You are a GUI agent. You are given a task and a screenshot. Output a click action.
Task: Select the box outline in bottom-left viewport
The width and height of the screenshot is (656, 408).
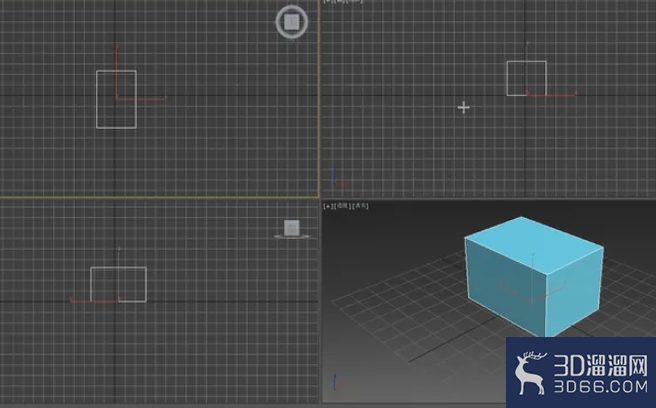(118, 285)
